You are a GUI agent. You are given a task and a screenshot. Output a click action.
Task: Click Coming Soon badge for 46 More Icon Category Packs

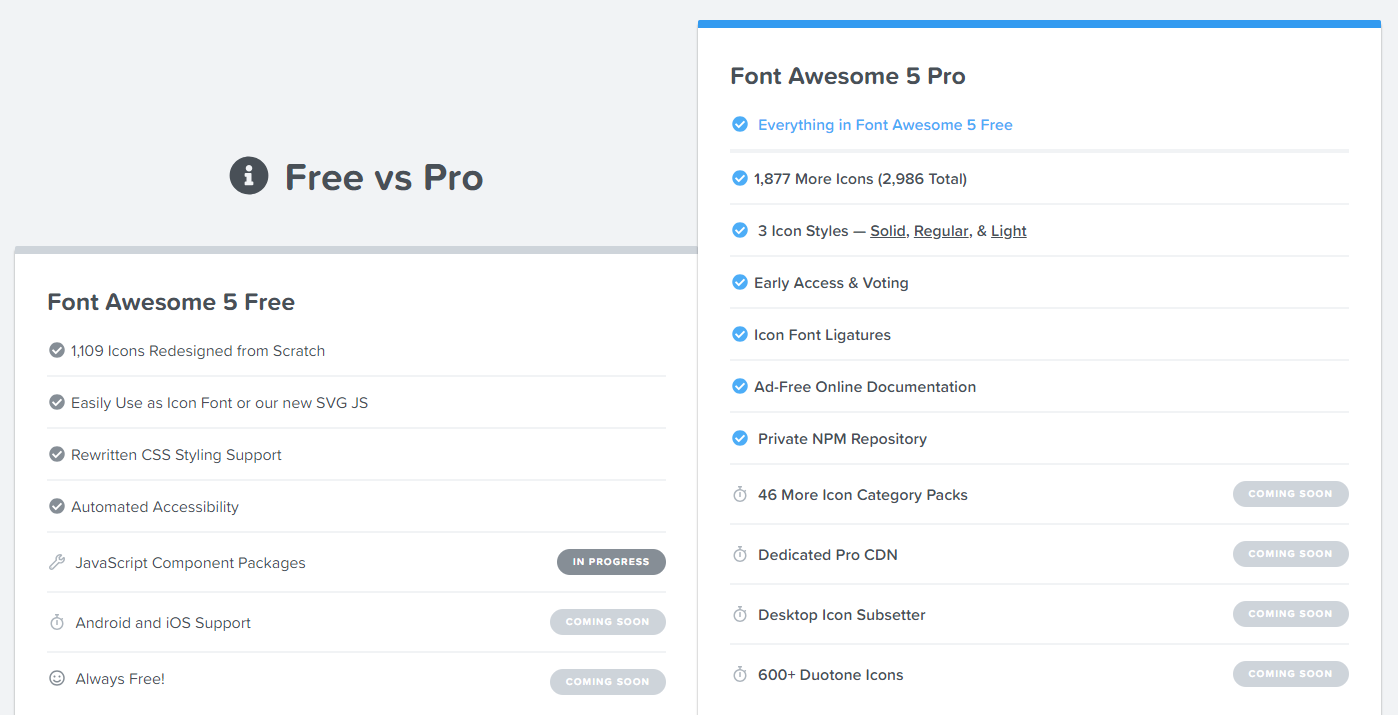click(1291, 494)
